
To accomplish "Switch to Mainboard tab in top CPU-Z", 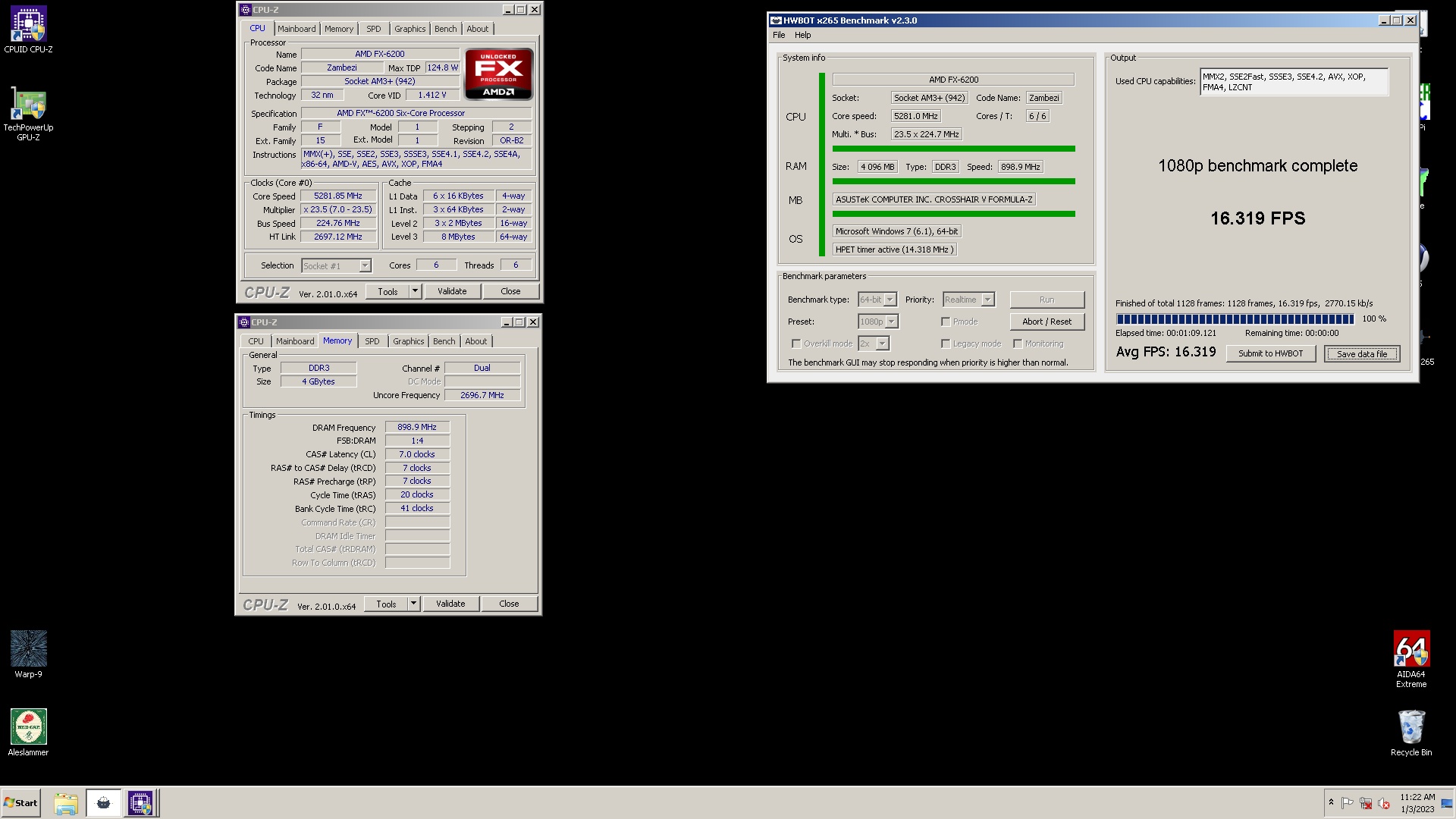I will (297, 29).
